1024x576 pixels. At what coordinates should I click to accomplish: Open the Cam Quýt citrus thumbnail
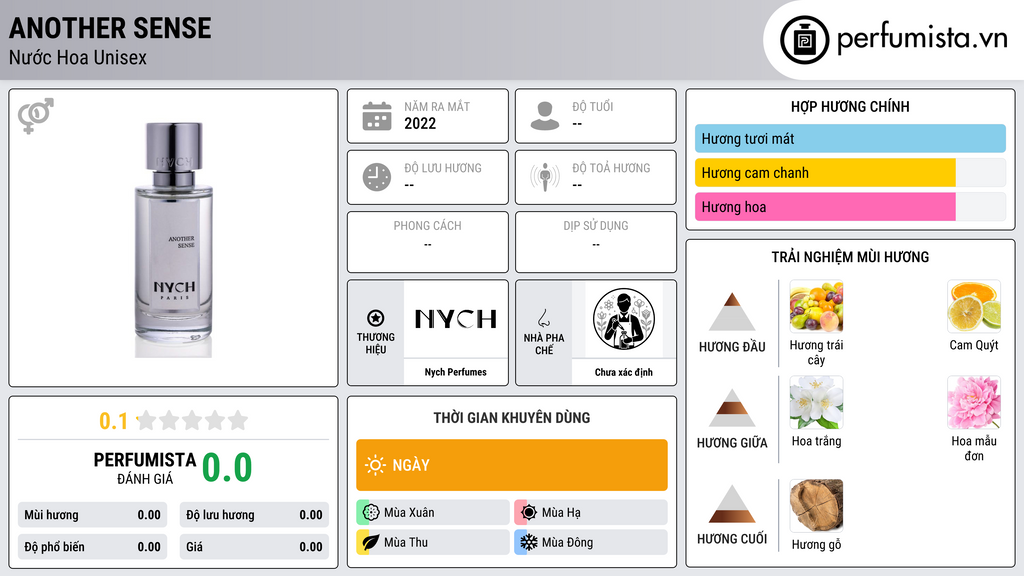tap(974, 307)
